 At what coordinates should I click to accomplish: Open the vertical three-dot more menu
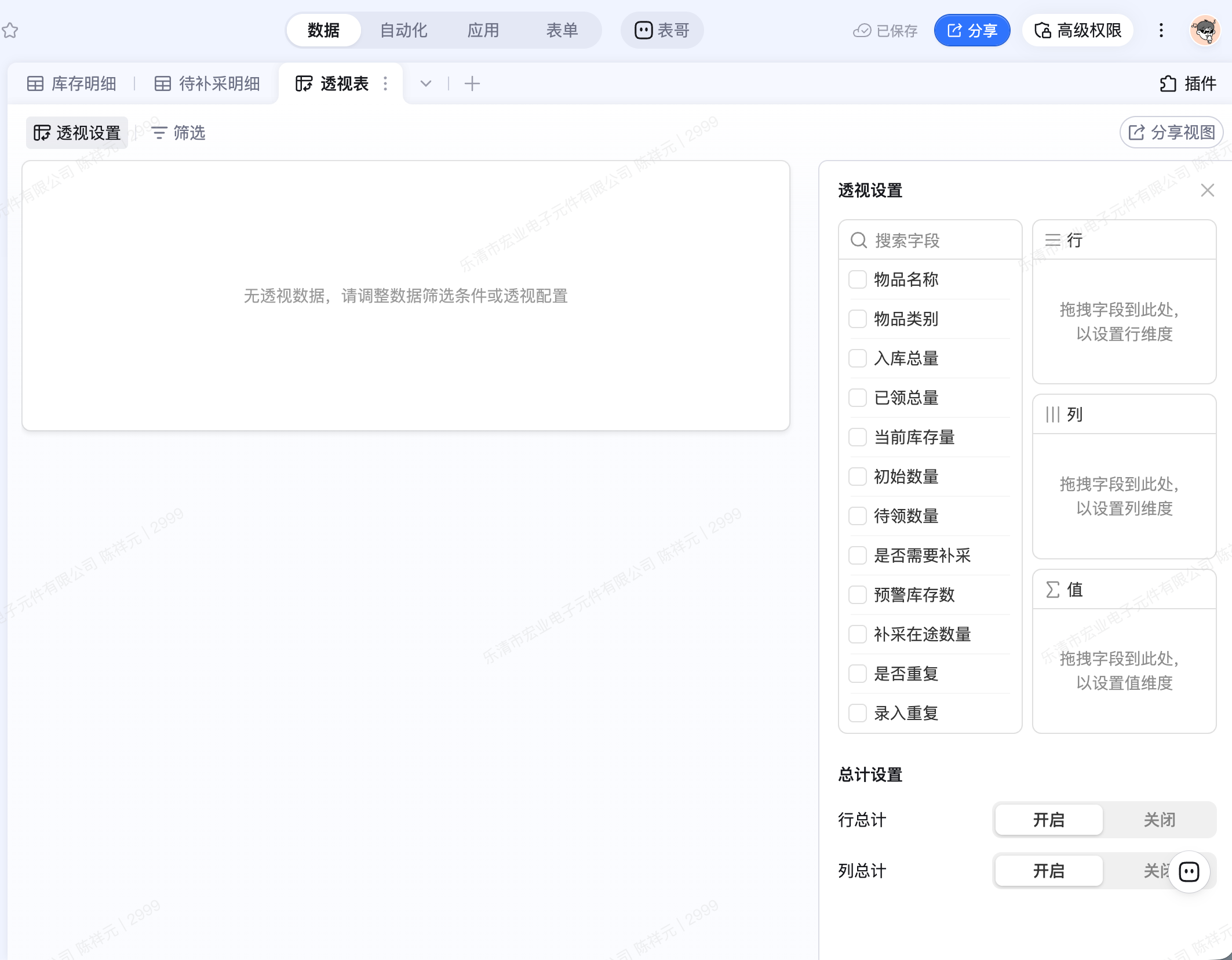[x=1161, y=30]
